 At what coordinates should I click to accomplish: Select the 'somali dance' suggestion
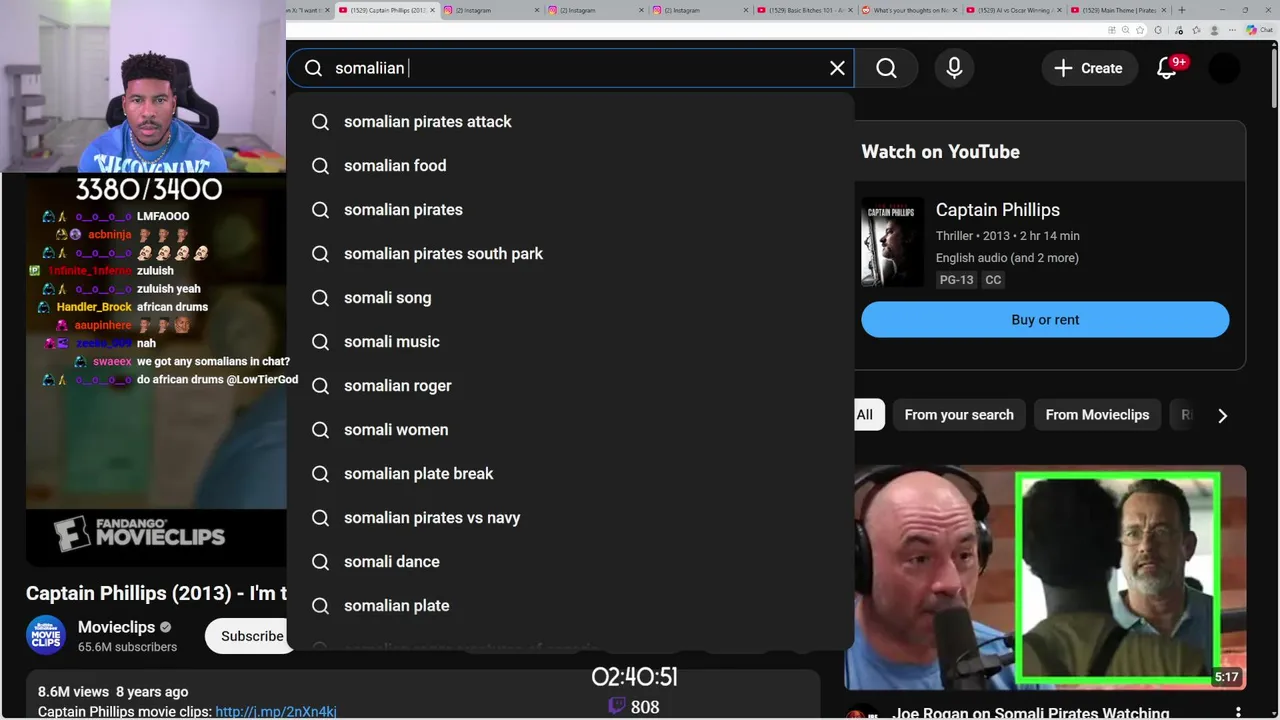570,562
